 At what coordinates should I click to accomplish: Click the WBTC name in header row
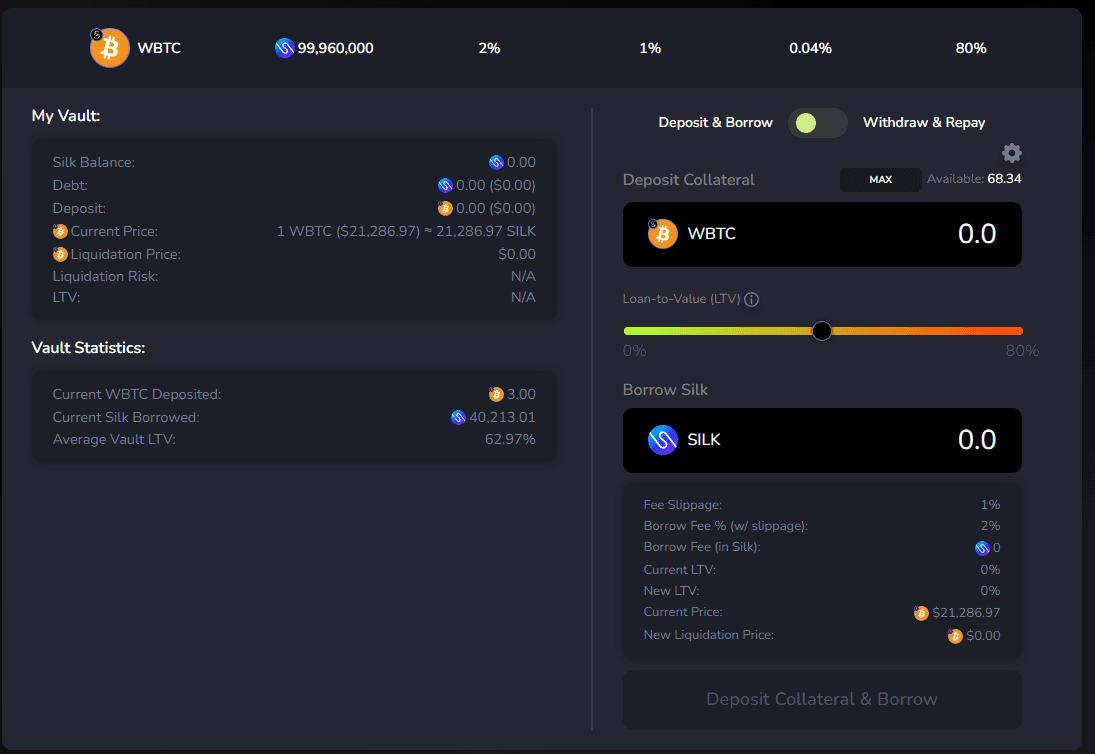[159, 48]
